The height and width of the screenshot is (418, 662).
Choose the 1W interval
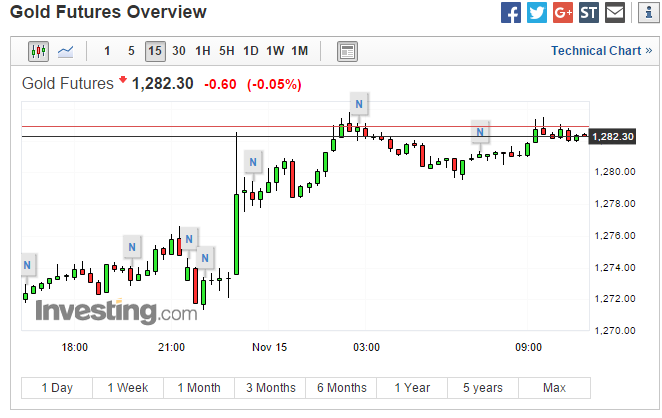(x=275, y=51)
